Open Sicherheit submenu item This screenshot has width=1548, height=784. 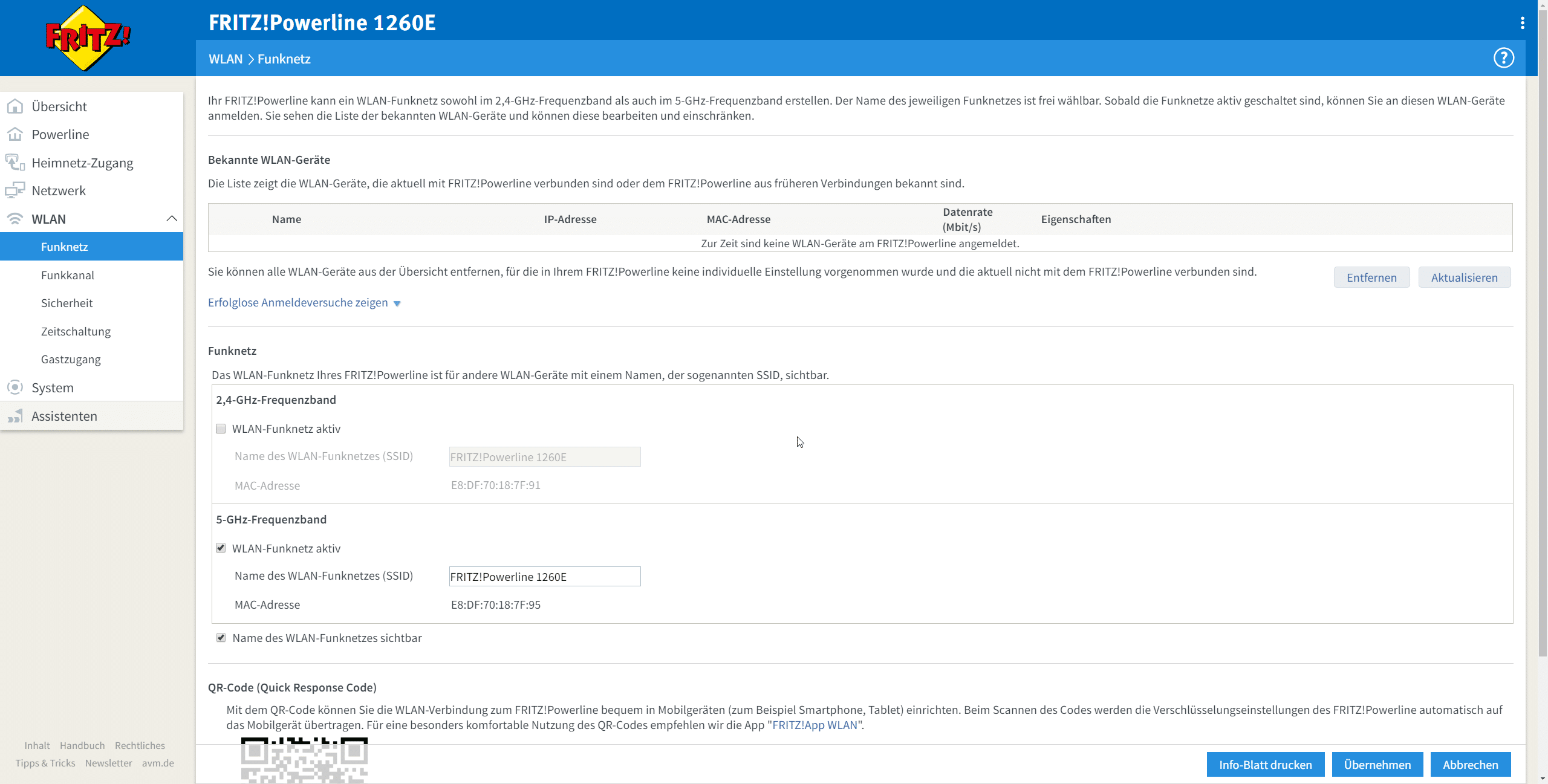click(67, 303)
